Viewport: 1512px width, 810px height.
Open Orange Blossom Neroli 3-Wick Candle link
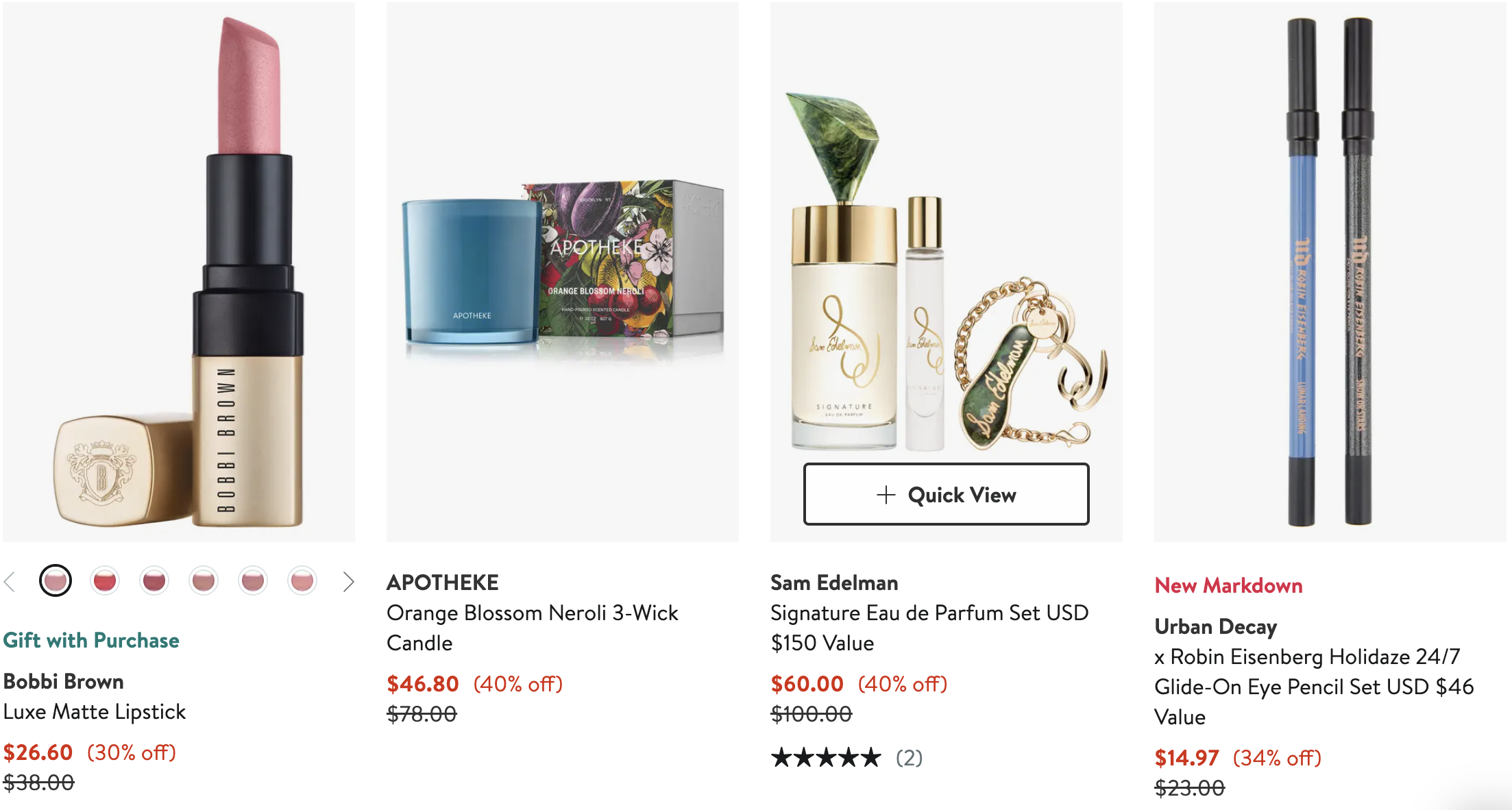tap(532, 628)
